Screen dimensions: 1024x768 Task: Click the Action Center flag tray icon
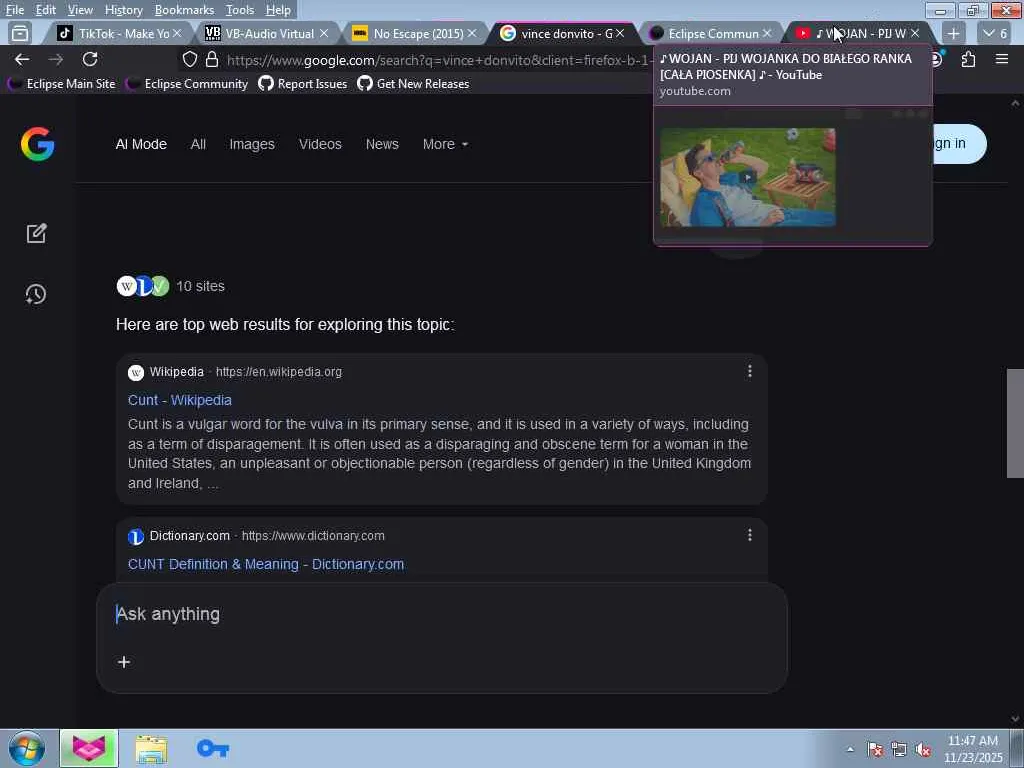(x=875, y=750)
